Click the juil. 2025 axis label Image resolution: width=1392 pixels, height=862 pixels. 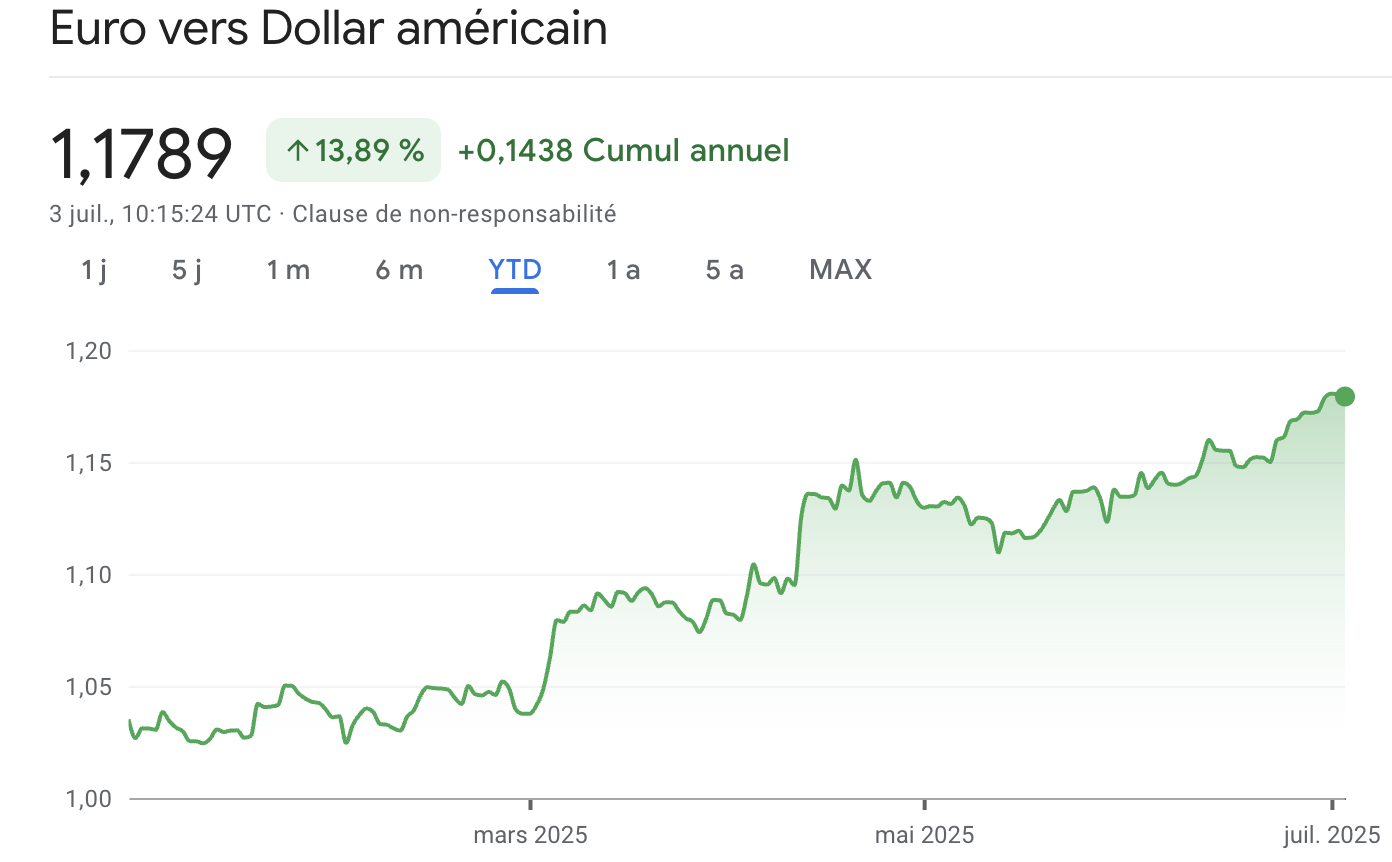(1330, 835)
